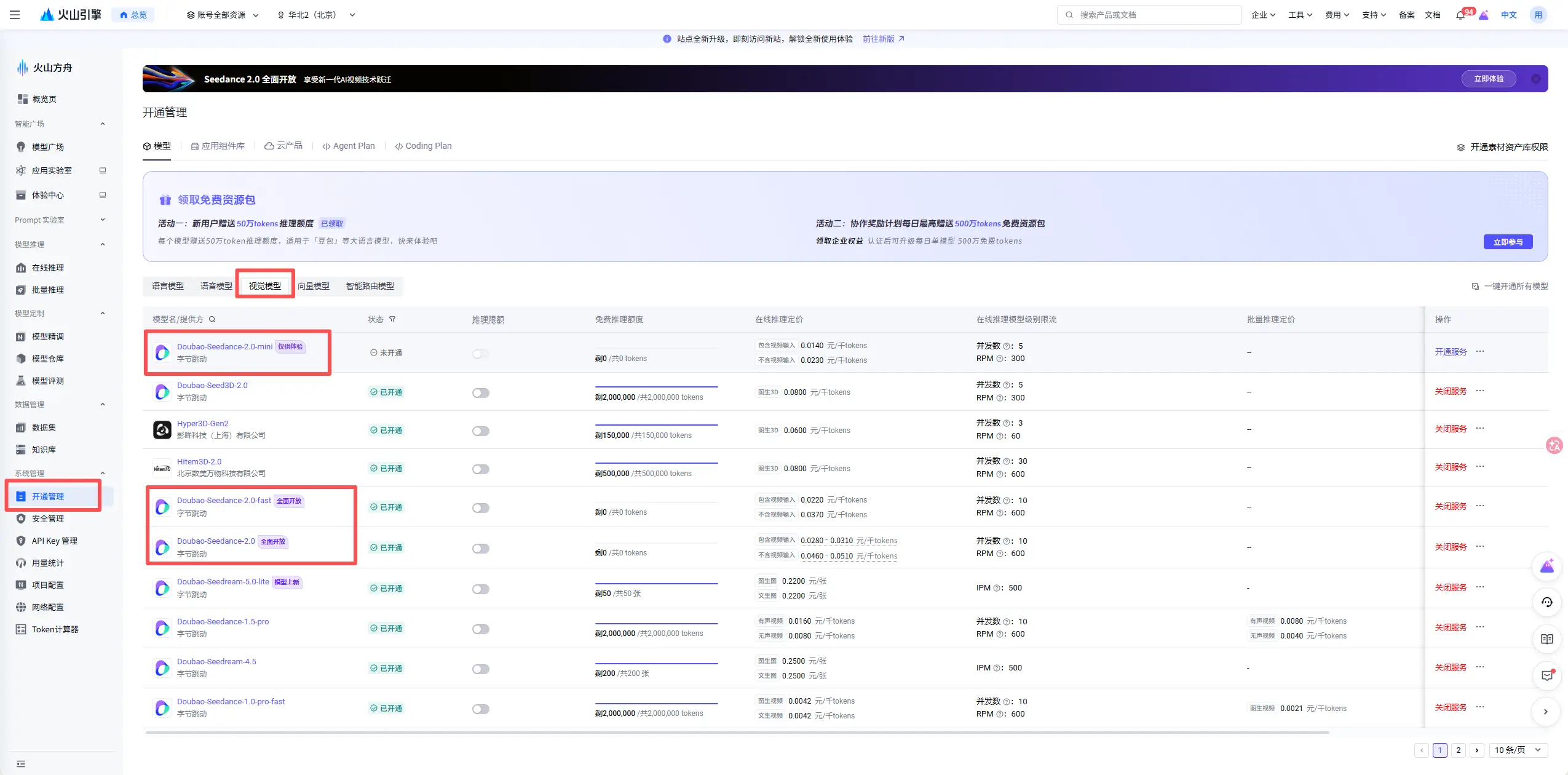Click the 知识库 sidebar icon
The height and width of the screenshot is (775, 1568).
[21, 450]
